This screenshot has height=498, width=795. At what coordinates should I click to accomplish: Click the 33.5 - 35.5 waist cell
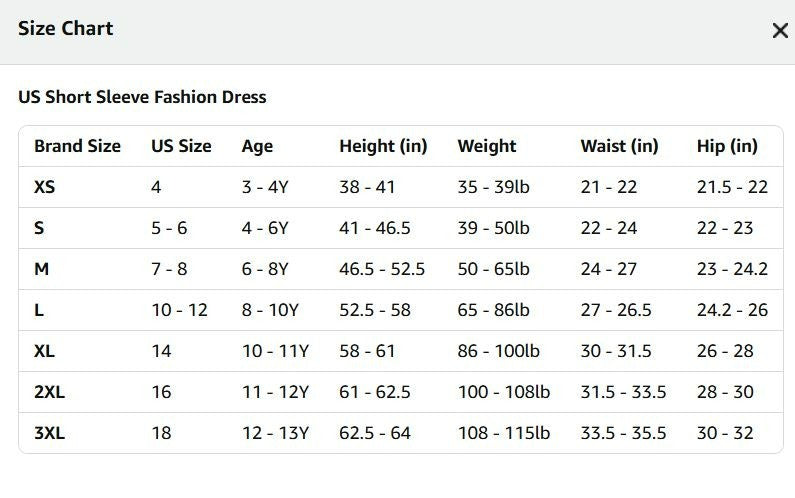[x=623, y=433]
